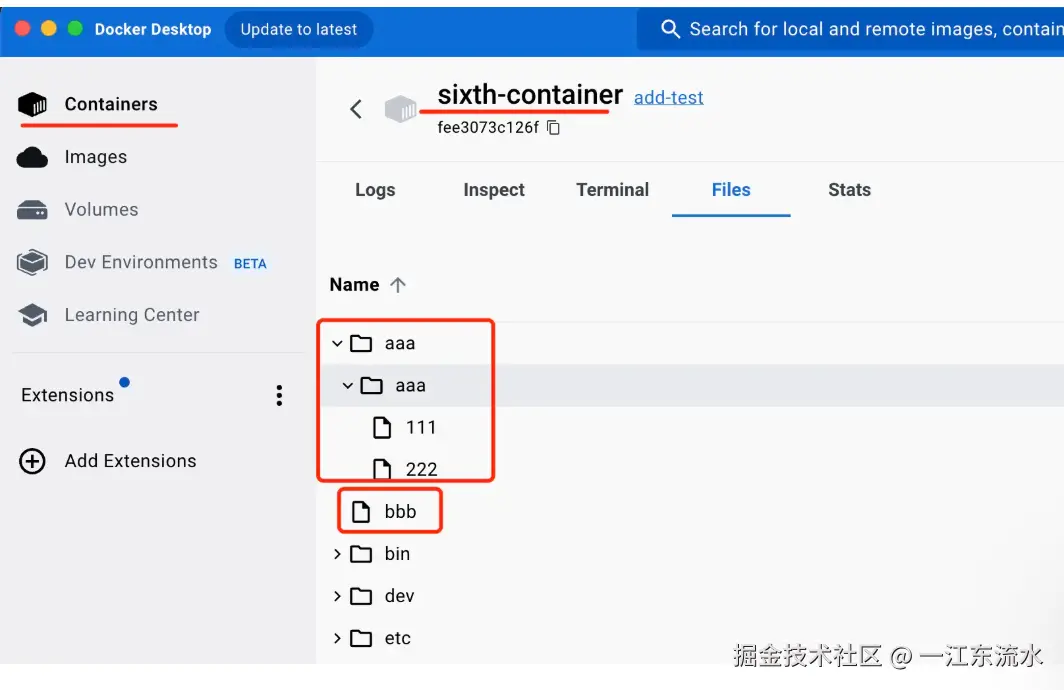1064x690 pixels.
Task: Open the Extensions three-dot menu
Action: [279, 395]
